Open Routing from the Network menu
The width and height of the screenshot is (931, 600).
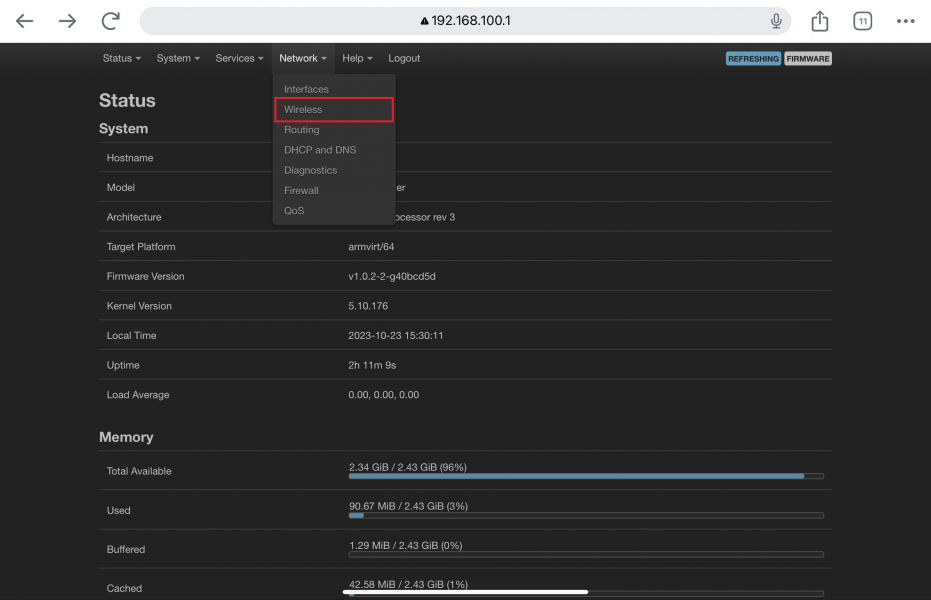pyautogui.click(x=302, y=129)
